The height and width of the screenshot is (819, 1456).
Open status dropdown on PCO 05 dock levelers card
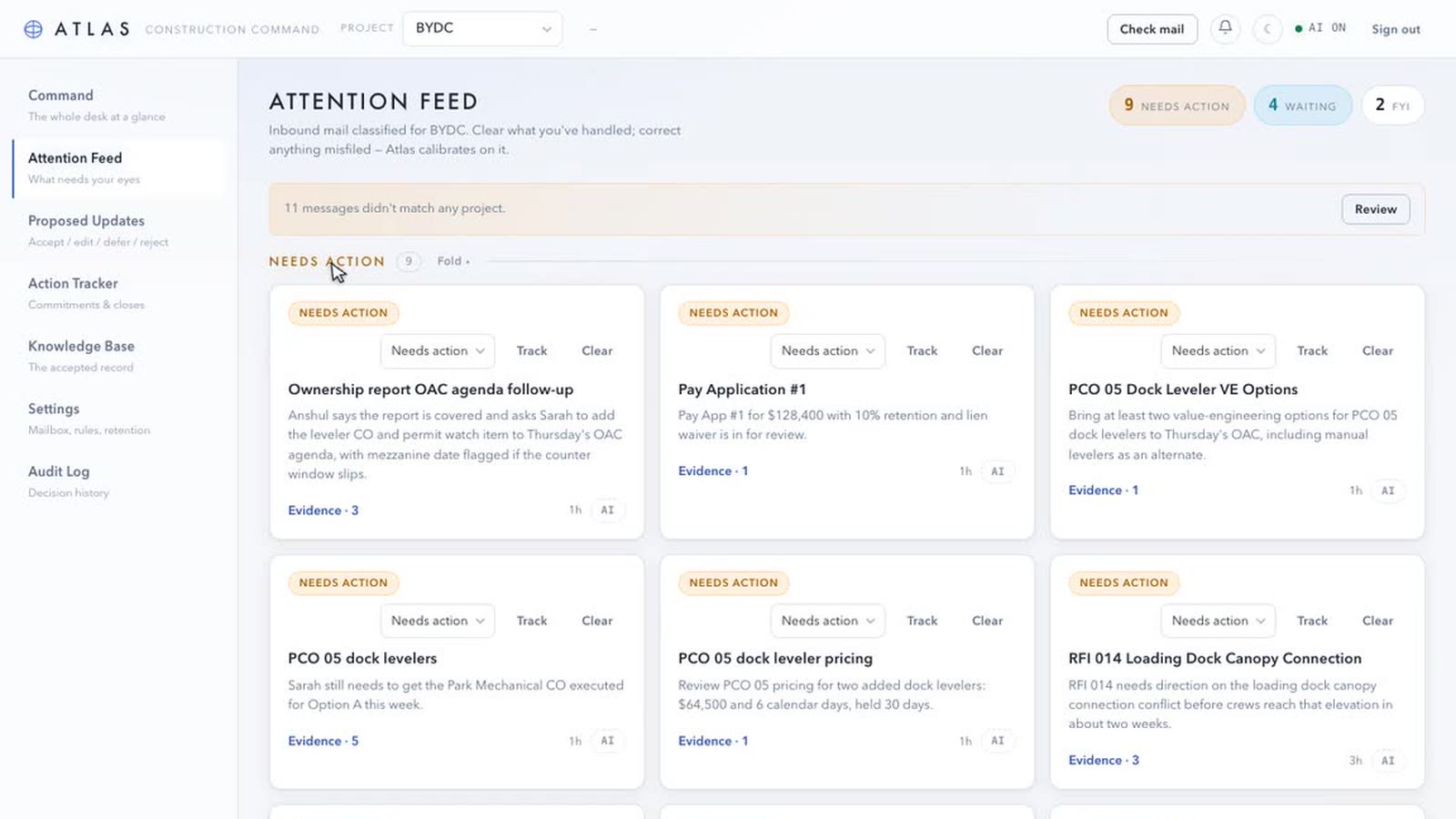click(x=438, y=621)
